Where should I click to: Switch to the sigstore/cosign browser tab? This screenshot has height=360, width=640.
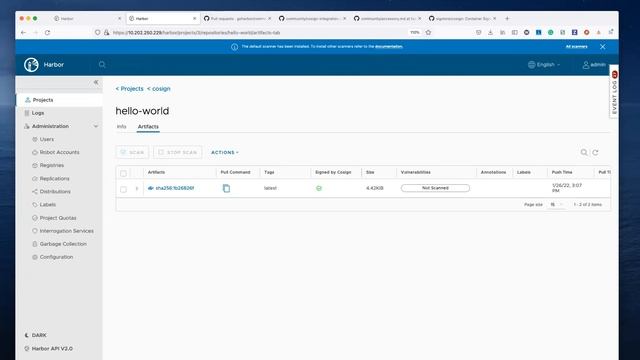(x=463, y=18)
